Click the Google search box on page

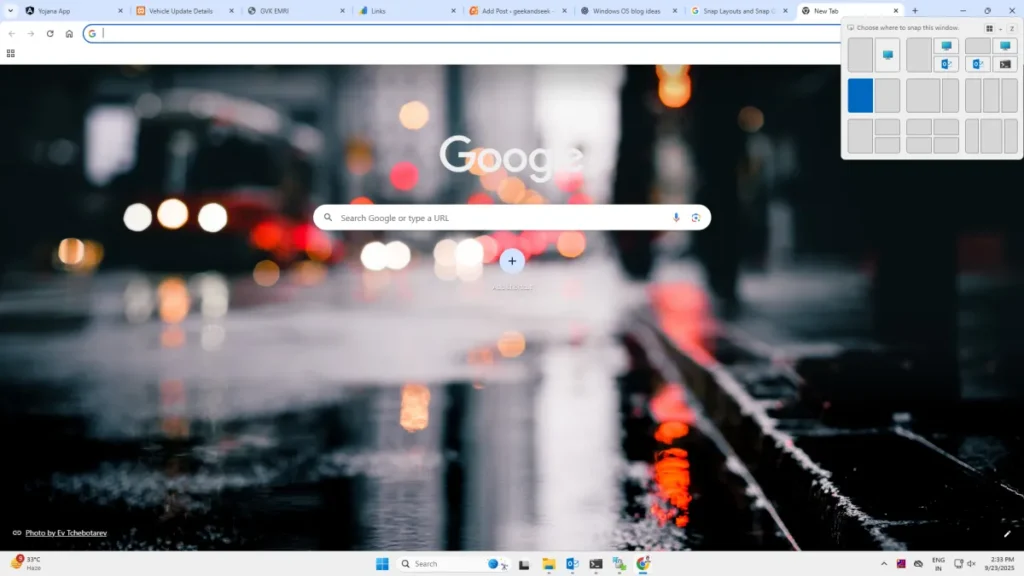coord(500,218)
